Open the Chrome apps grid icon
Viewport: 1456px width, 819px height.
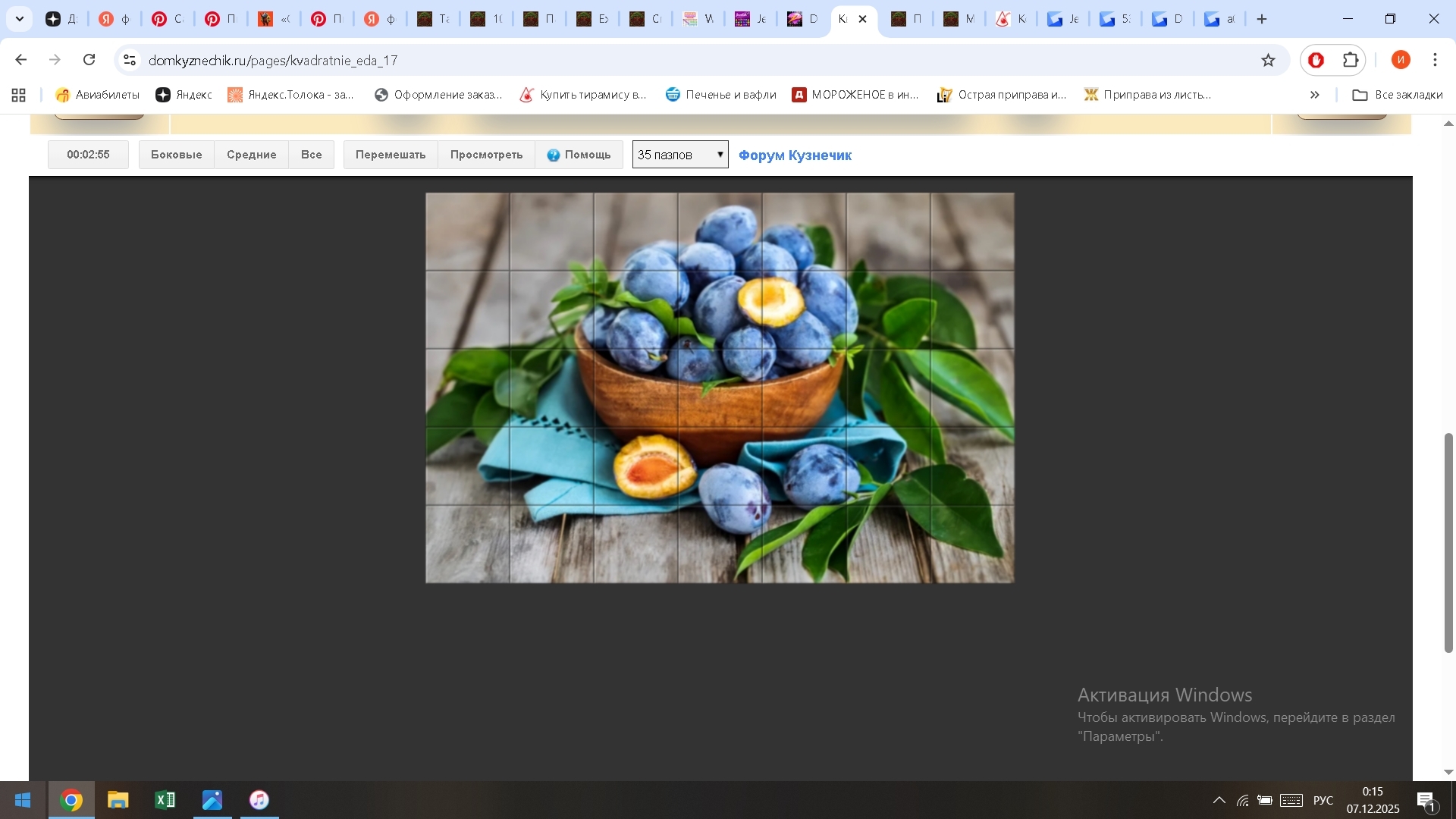(x=19, y=95)
